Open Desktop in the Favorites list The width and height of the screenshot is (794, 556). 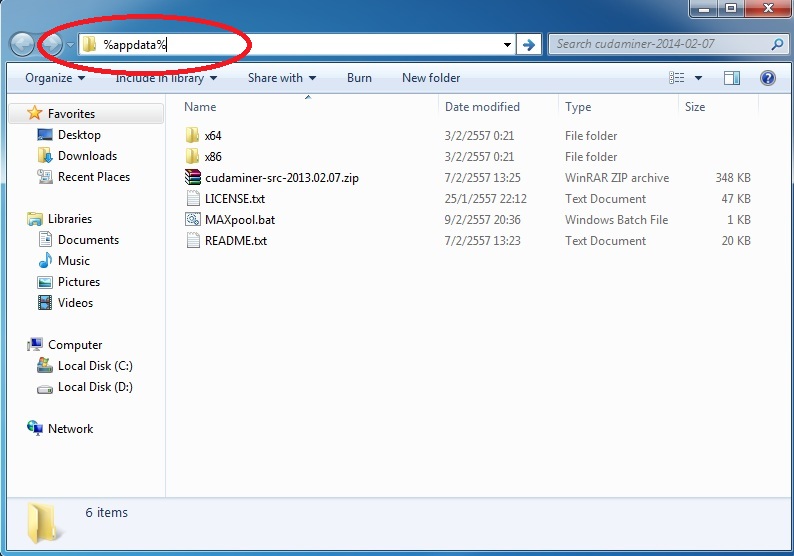tap(79, 135)
